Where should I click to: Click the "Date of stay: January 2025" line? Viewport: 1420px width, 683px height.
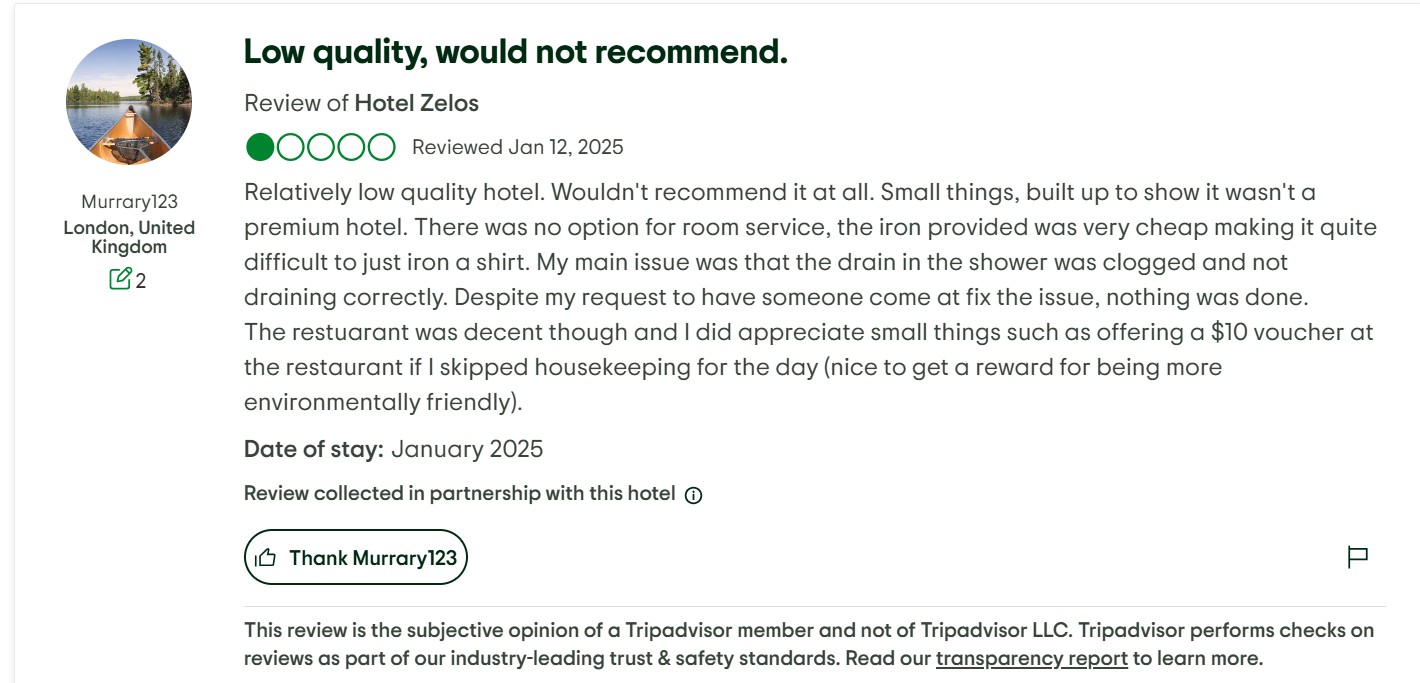394,449
